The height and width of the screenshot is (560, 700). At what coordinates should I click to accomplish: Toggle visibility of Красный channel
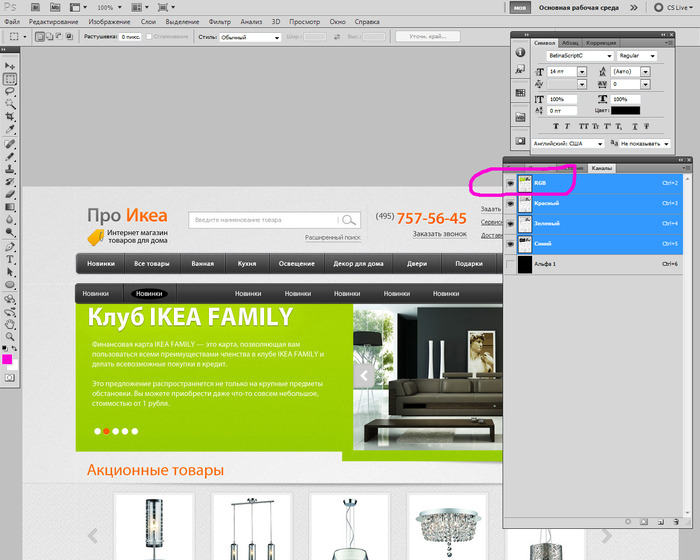coord(510,204)
